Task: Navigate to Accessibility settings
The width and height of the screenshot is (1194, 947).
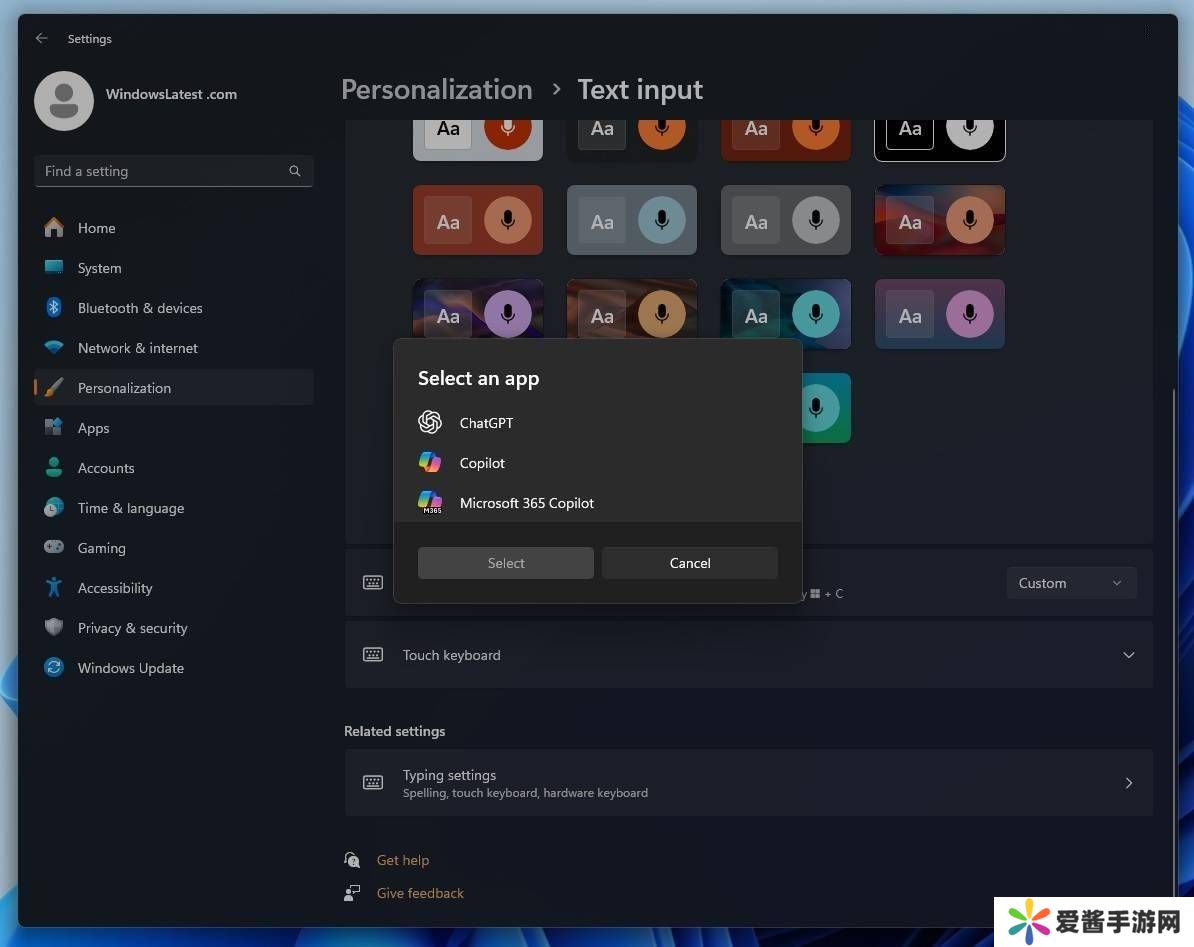Action: click(x=115, y=588)
